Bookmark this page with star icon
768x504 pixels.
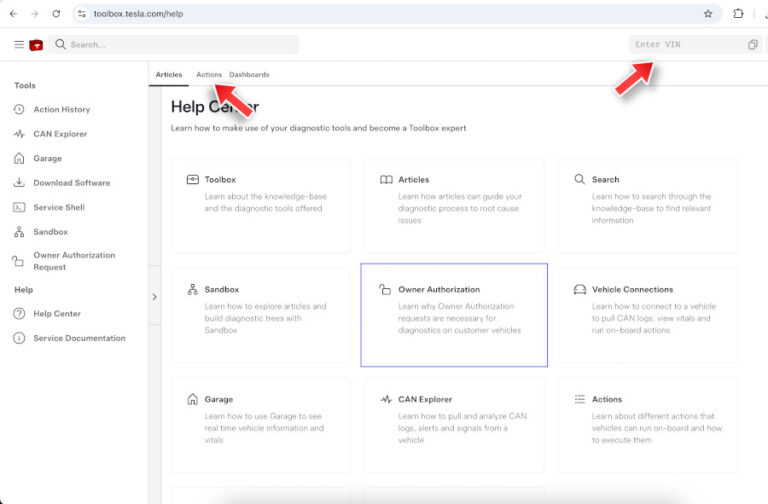point(708,14)
